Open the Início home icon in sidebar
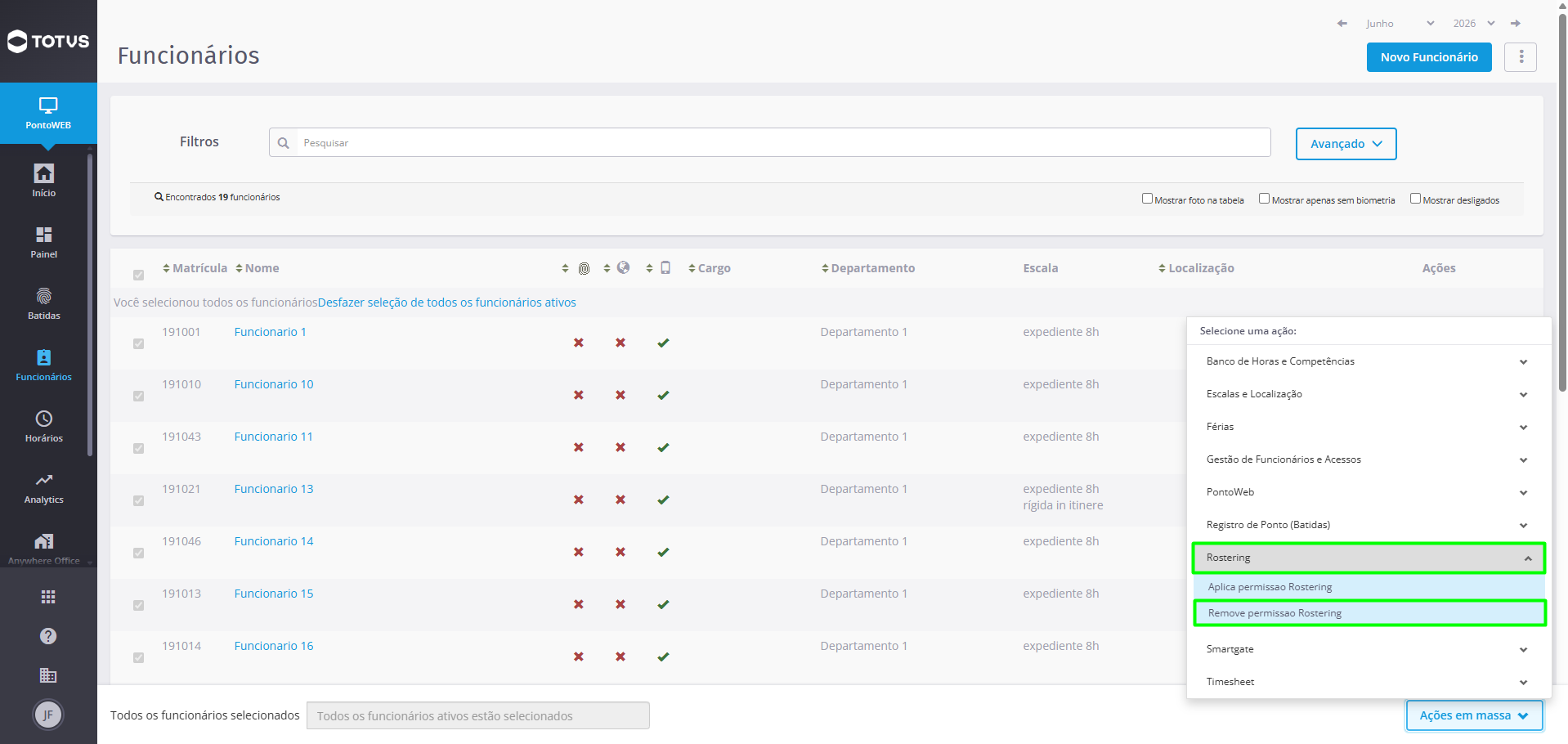The height and width of the screenshot is (744, 1568). (x=44, y=173)
